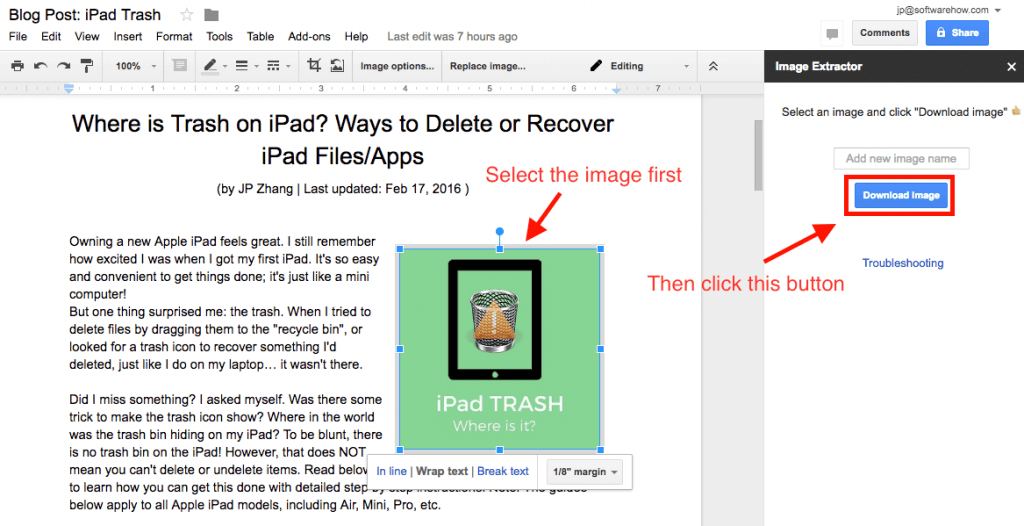Open the 100% zoom dropdown
1024x526 pixels.
coord(136,66)
